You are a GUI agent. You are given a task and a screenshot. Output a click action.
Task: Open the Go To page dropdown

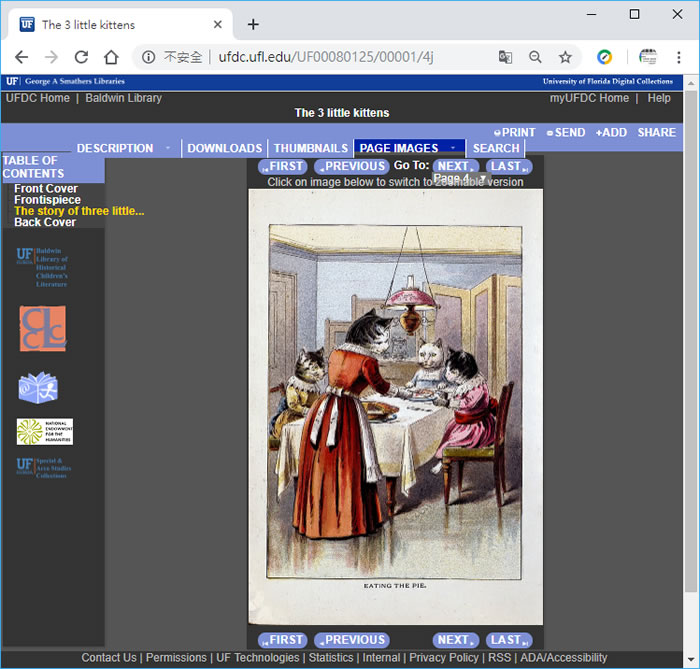461,178
